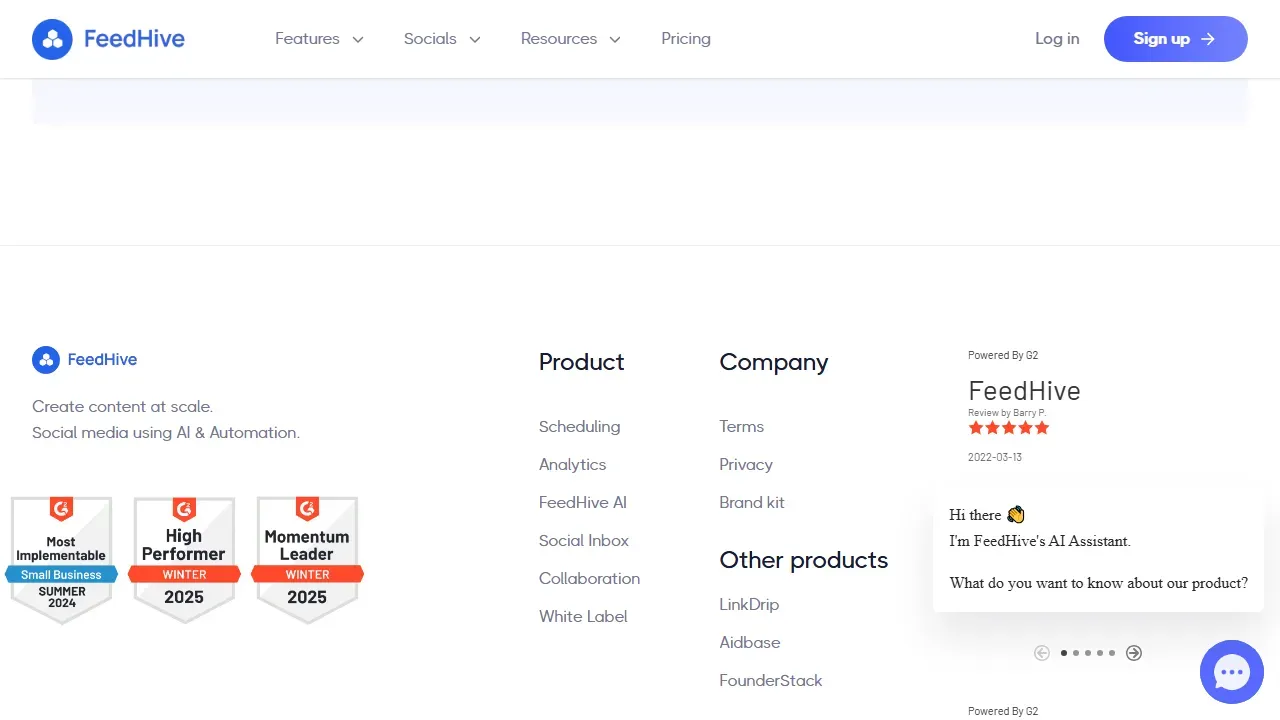Click the AI Assistant greeting message
1280x720 pixels.
(x=1099, y=549)
